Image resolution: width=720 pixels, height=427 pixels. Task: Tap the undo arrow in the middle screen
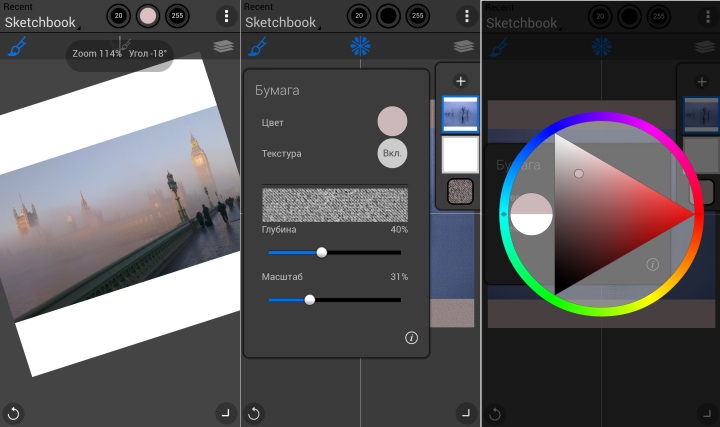pos(255,412)
